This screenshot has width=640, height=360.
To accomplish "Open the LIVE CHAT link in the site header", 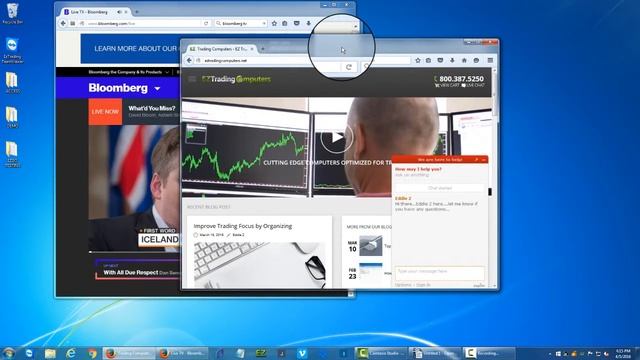I will click(473, 85).
